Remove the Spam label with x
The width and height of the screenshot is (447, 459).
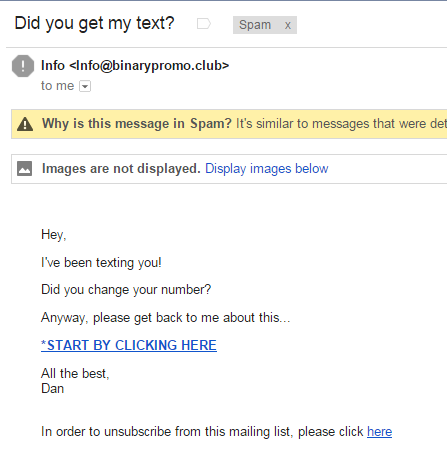(288, 25)
